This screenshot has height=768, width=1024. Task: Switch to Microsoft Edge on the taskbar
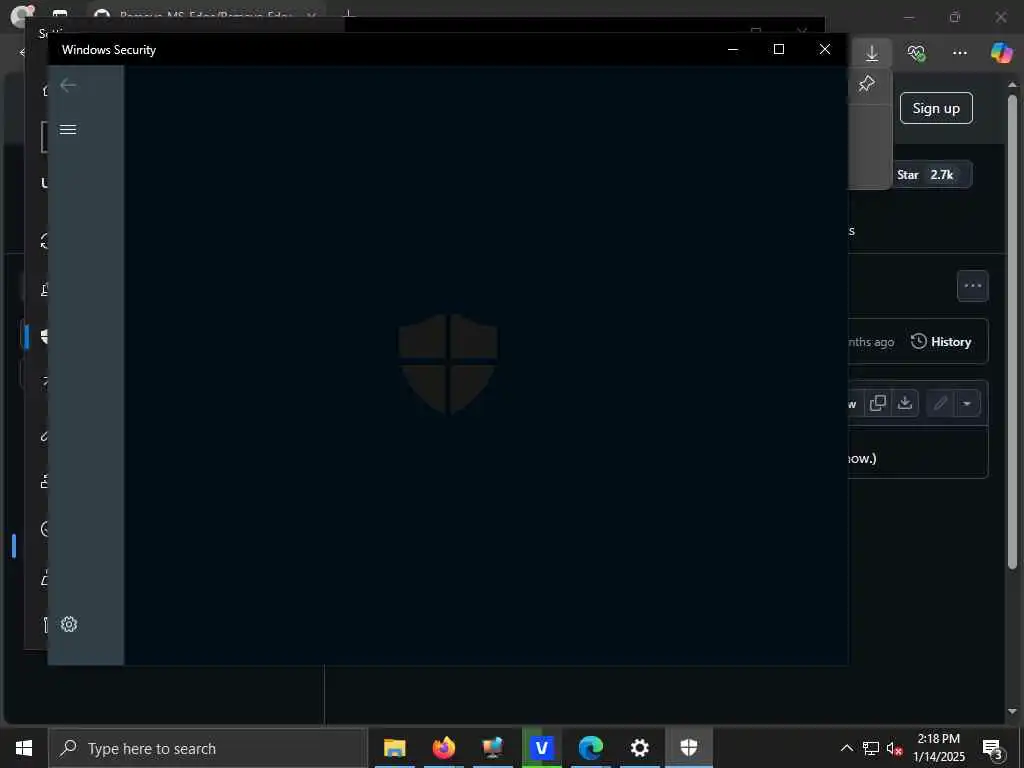click(590, 748)
